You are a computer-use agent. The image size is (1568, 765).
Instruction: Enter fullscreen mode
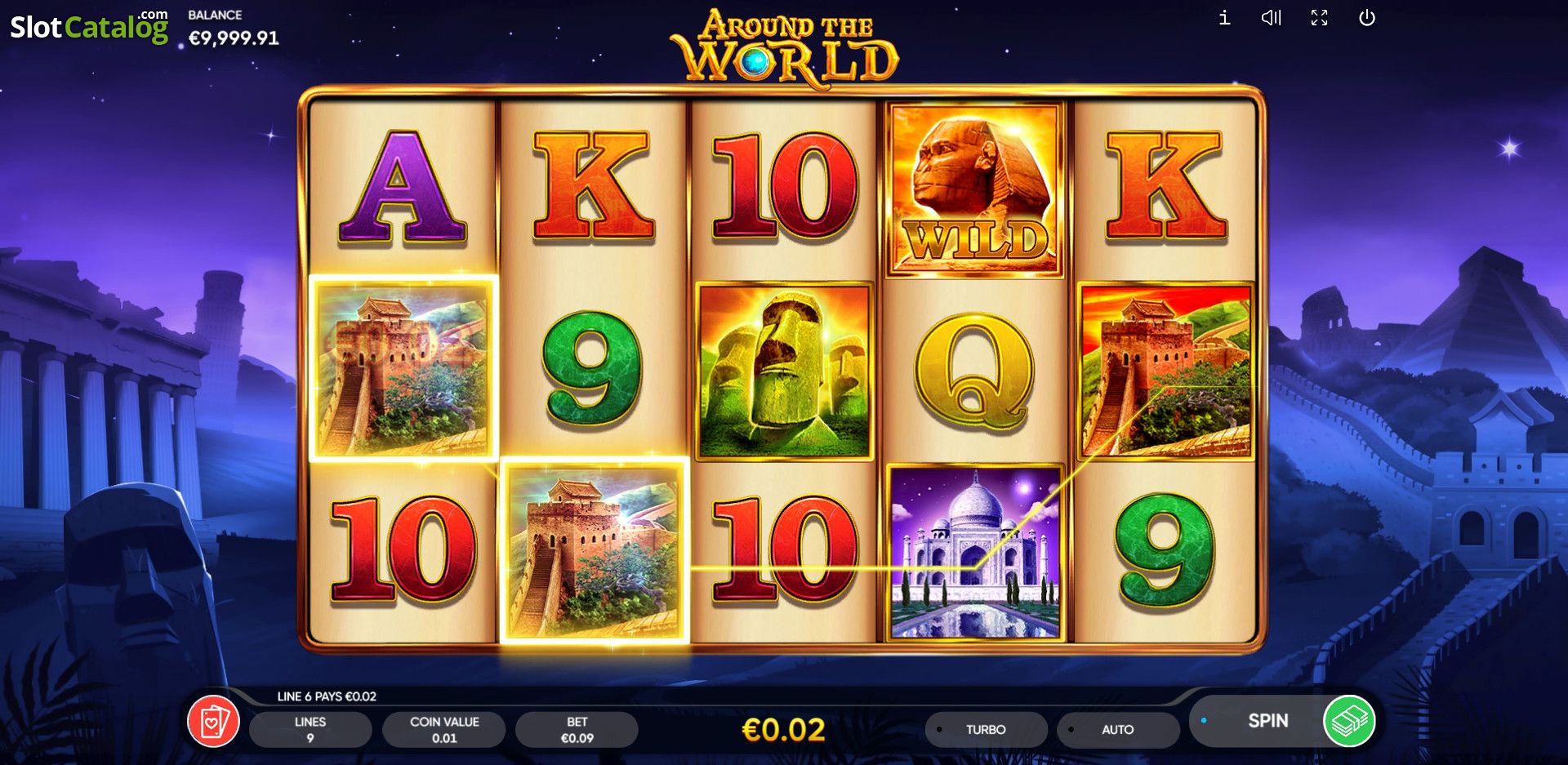coord(1319,18)
